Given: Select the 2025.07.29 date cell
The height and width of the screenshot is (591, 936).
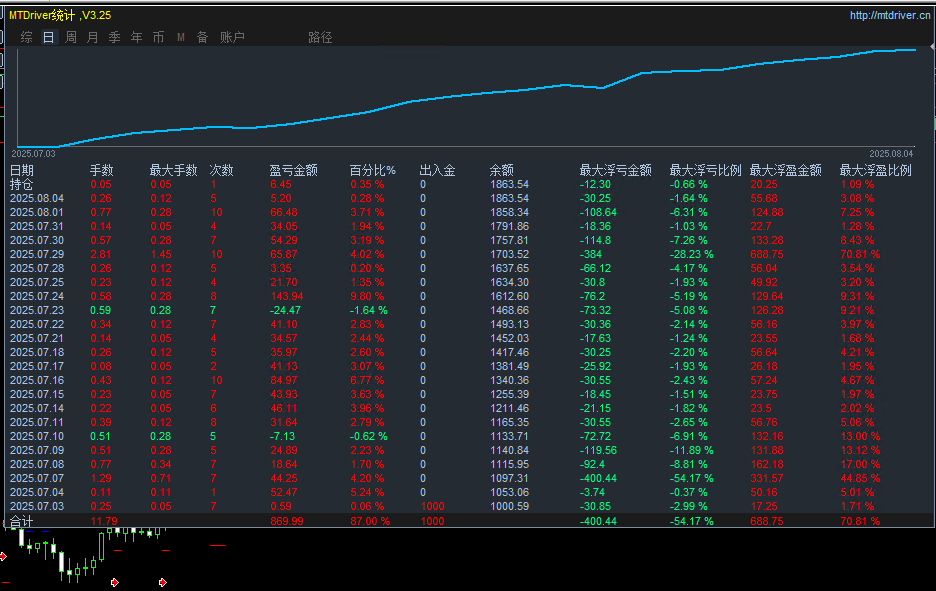Looking at the screenshot, I should [37, 254].
